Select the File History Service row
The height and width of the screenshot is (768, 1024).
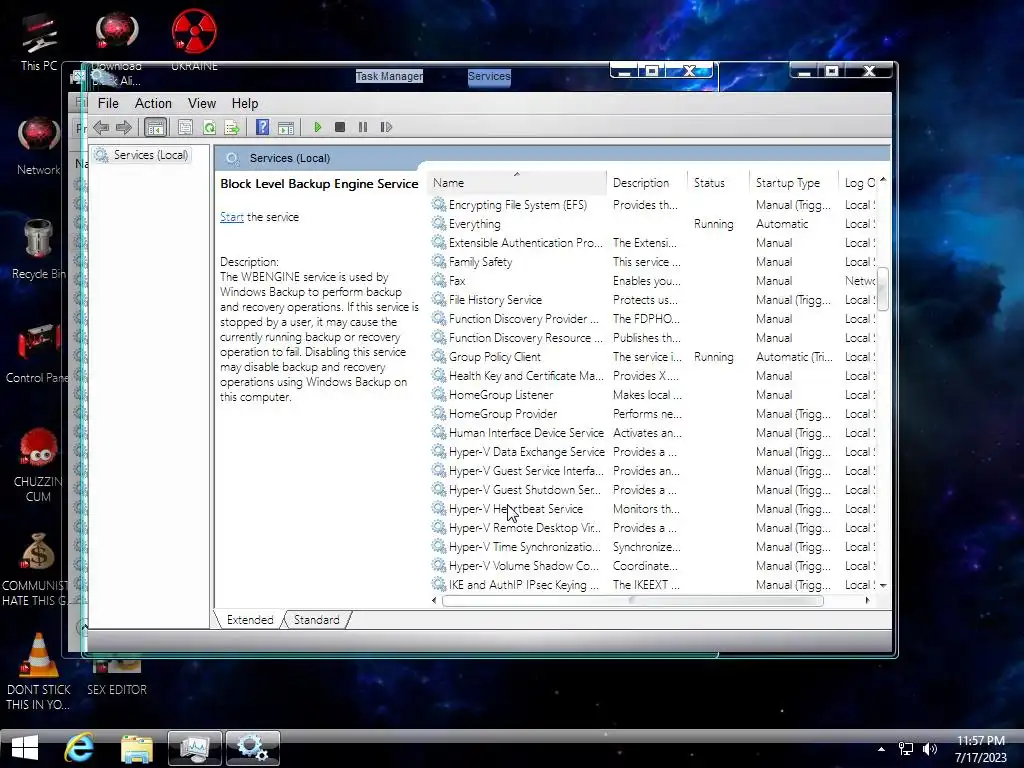click(653, 300)
